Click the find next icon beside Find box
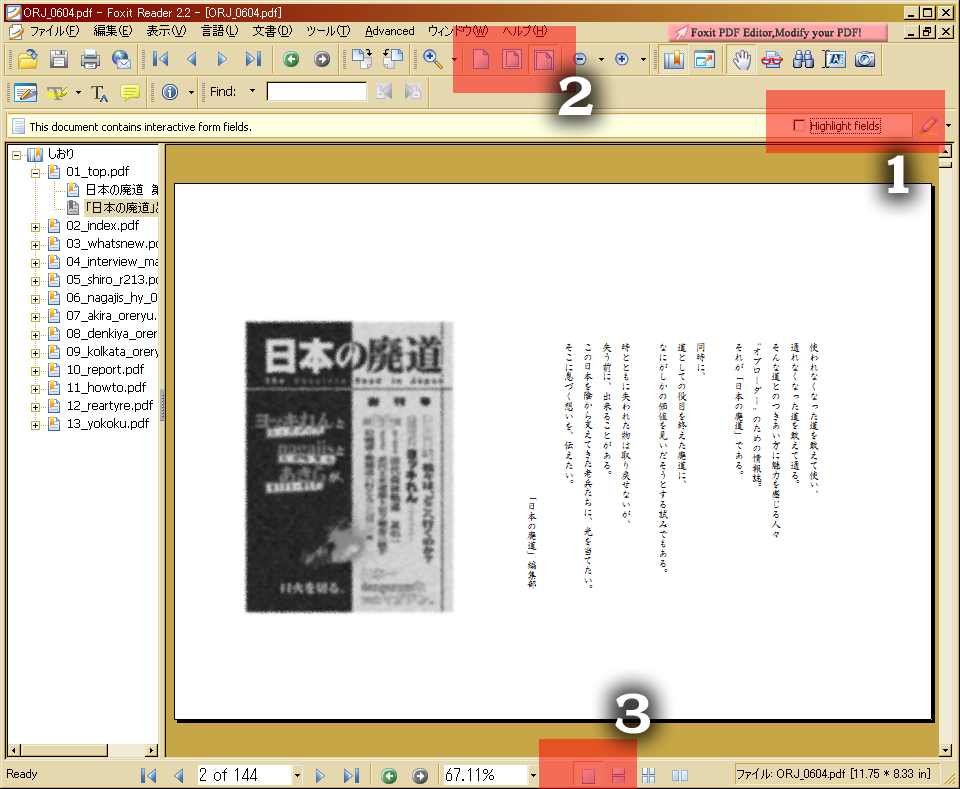Viewport: 960px width, 789px height. [413, 92]
